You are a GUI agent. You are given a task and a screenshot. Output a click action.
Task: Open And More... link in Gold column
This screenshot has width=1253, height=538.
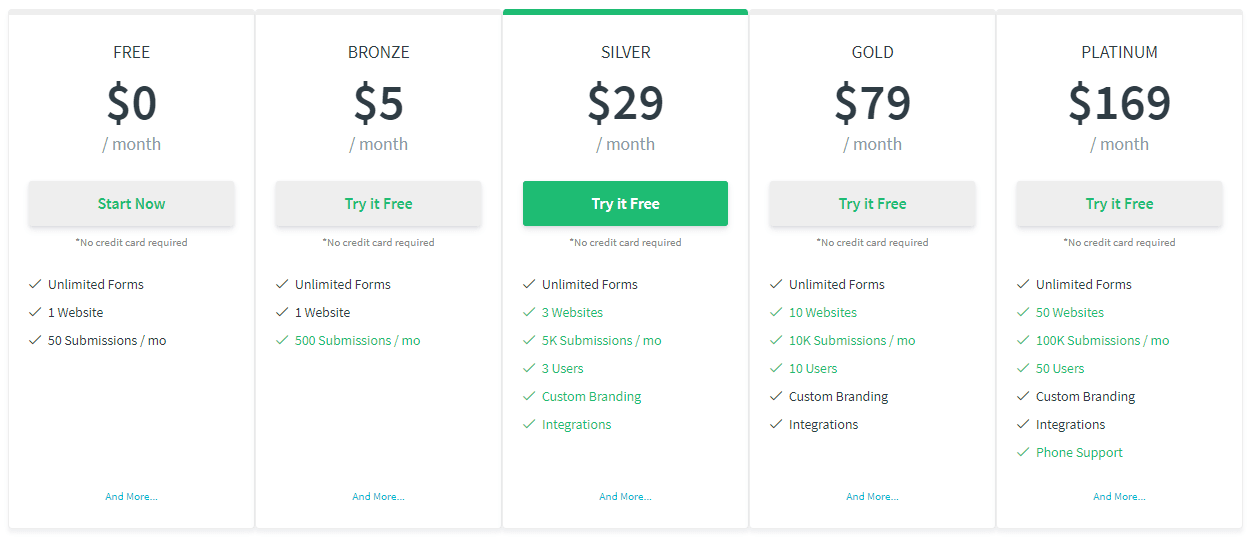pyautogui.click(x=872, y=497)
